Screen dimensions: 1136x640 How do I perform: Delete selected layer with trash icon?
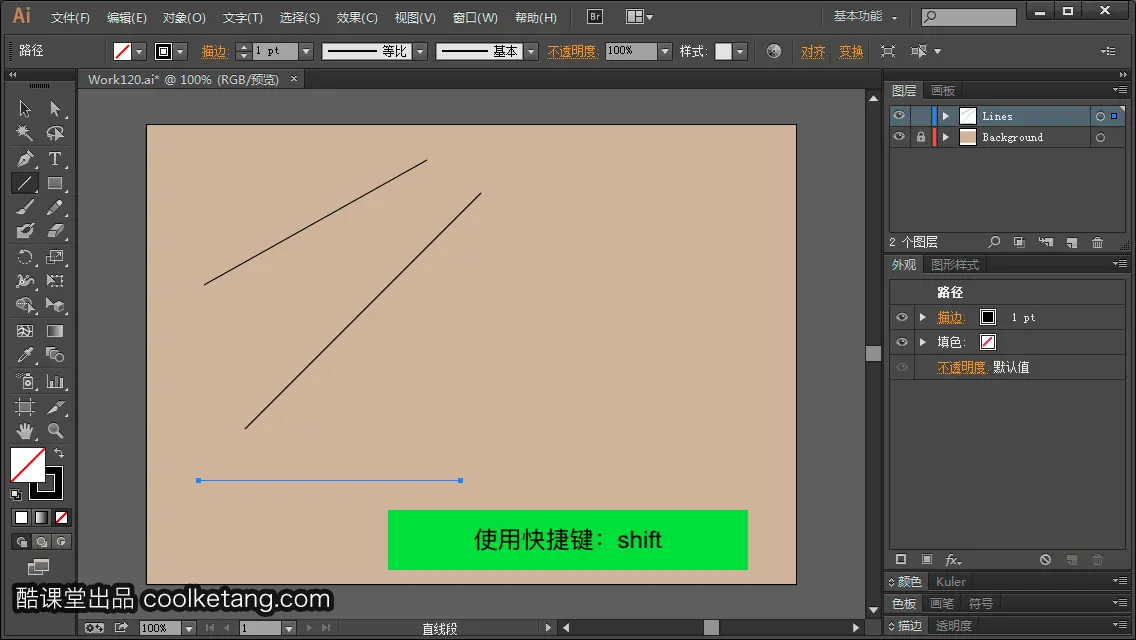click(x=1098, y=242)
